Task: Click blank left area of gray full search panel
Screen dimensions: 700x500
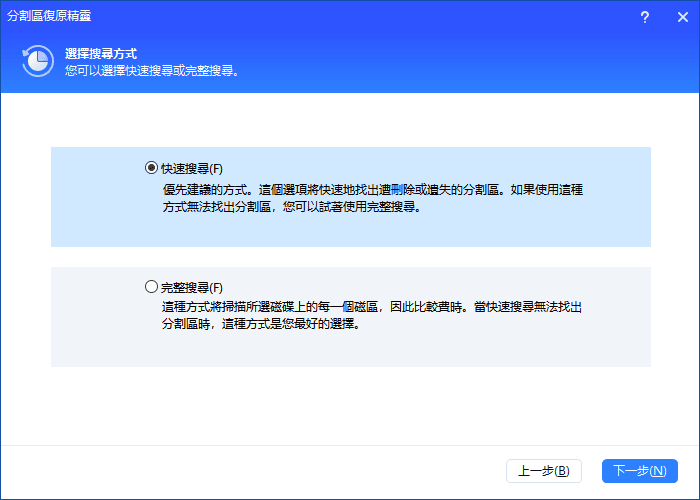Action: (95, 316)
